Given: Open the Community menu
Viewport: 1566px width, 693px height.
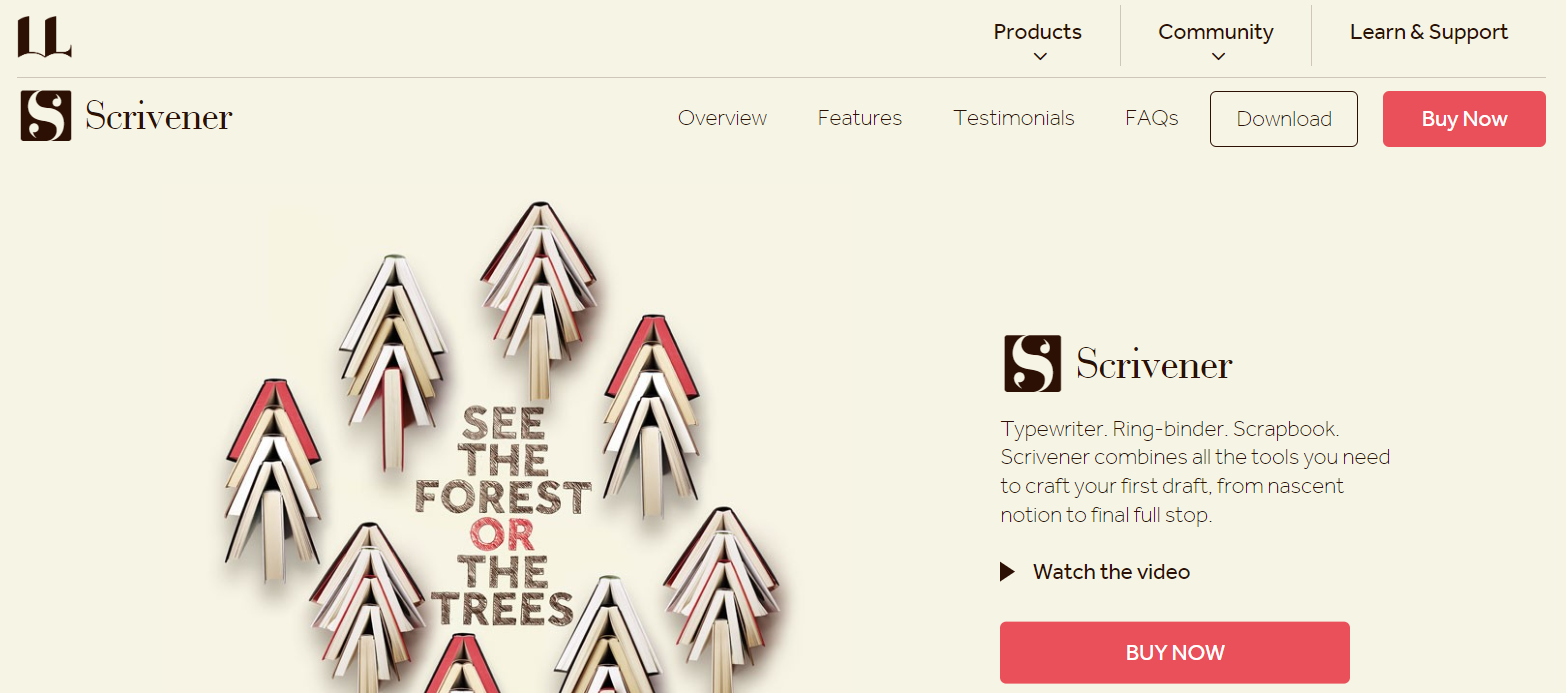Looking at the screenshot, I should [x=1216, y=32].
